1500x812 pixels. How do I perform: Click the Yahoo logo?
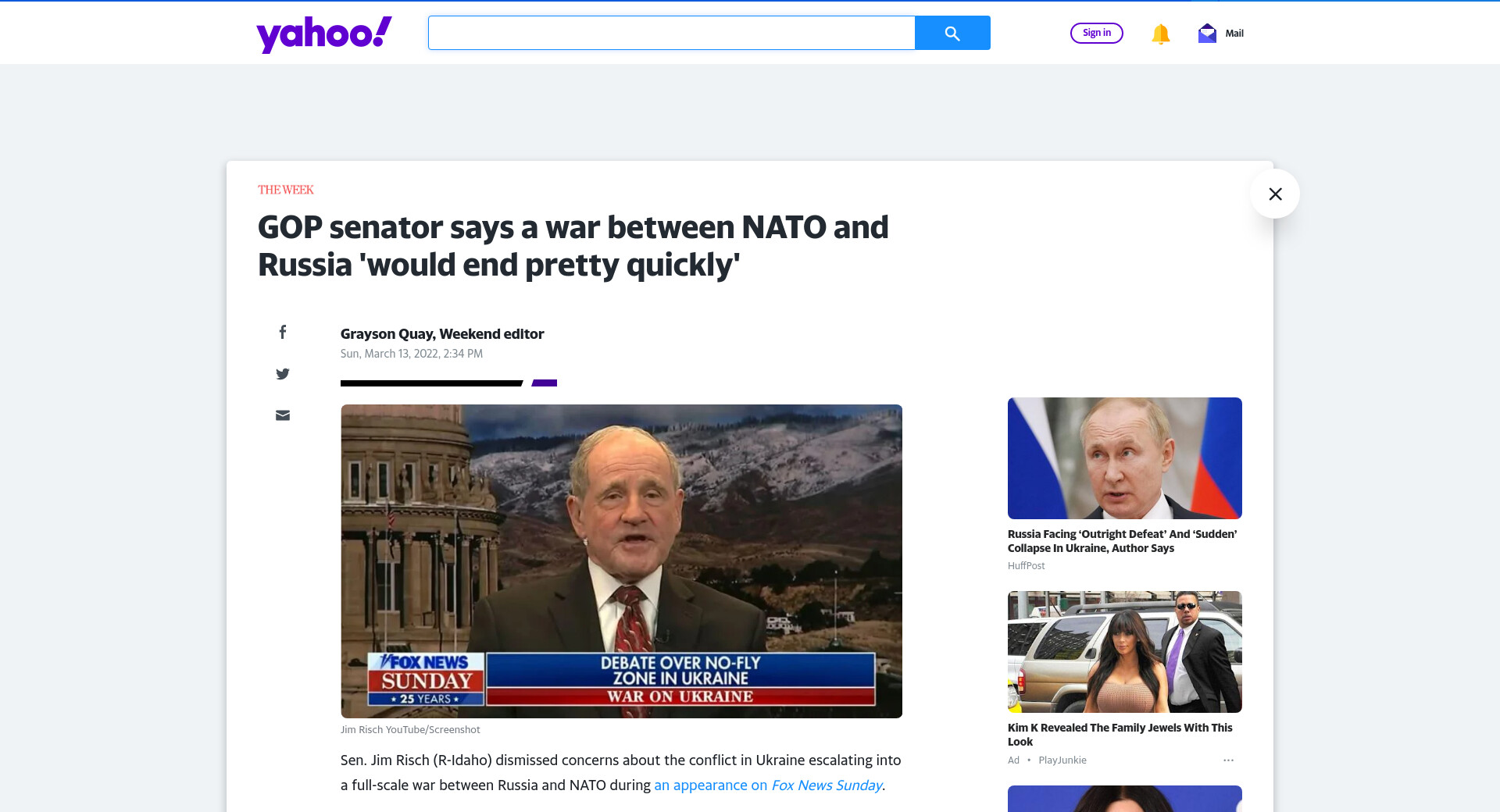click(324, 34)
